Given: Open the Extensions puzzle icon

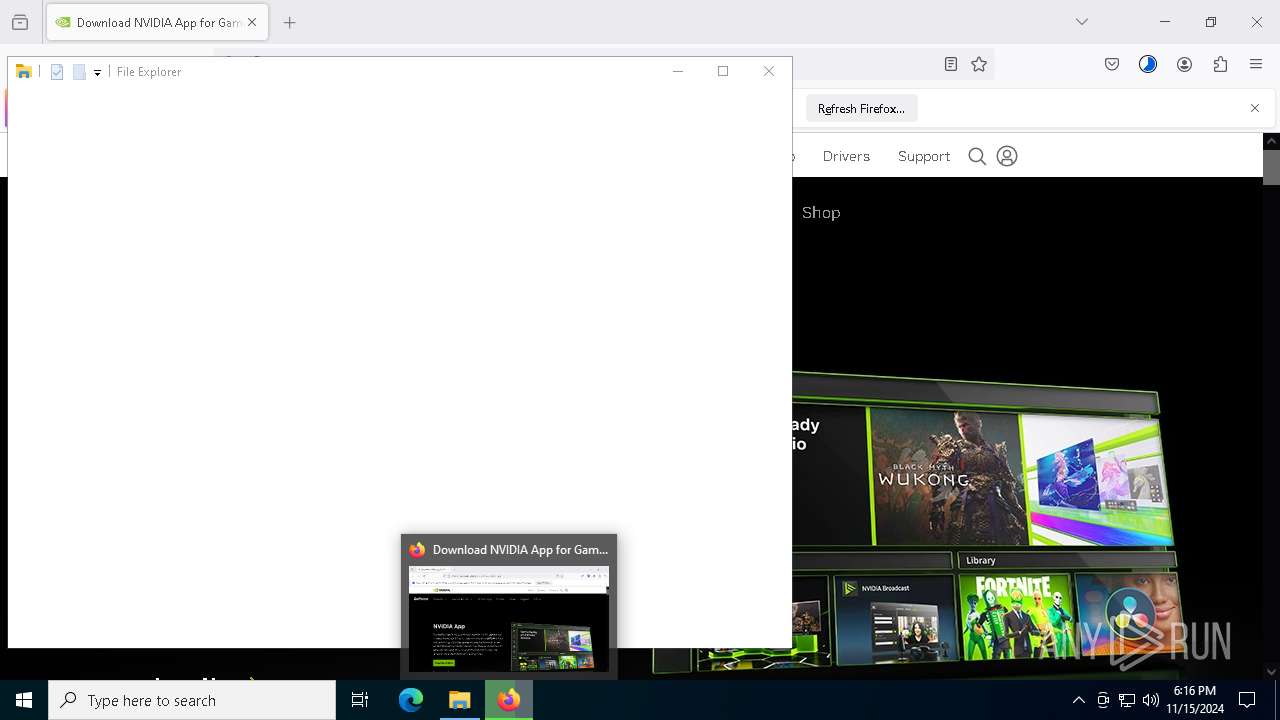Looking at the screenshot, I should tap(1220, 64).
